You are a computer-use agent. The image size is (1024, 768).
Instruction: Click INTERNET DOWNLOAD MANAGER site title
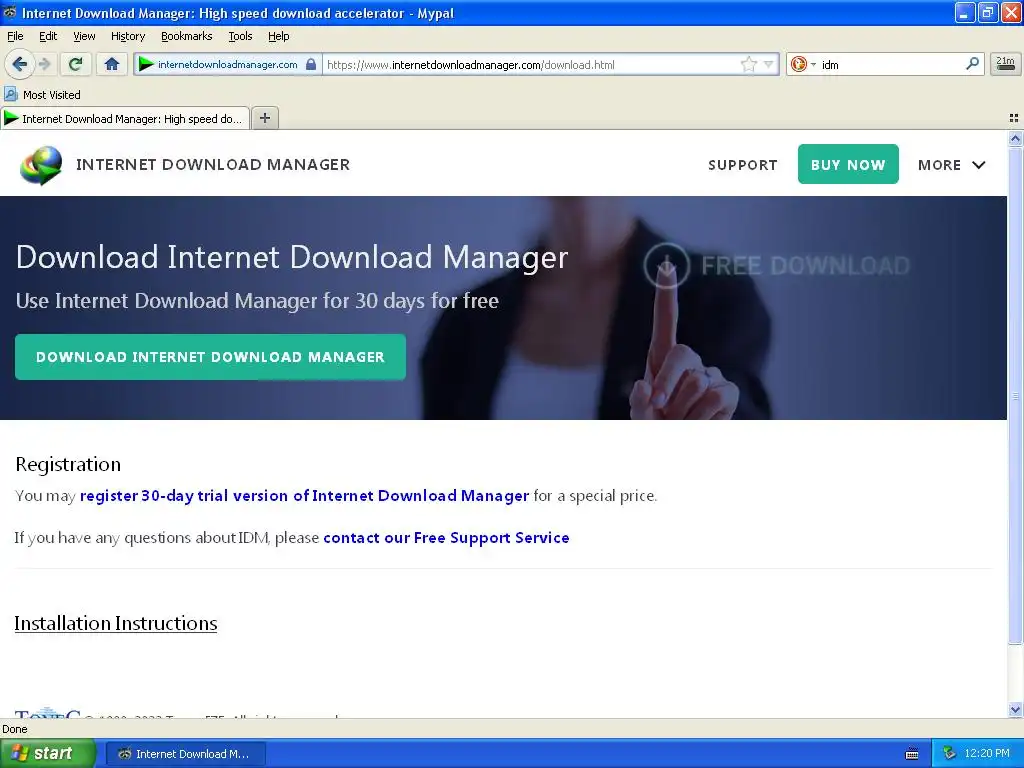point(213,165)
